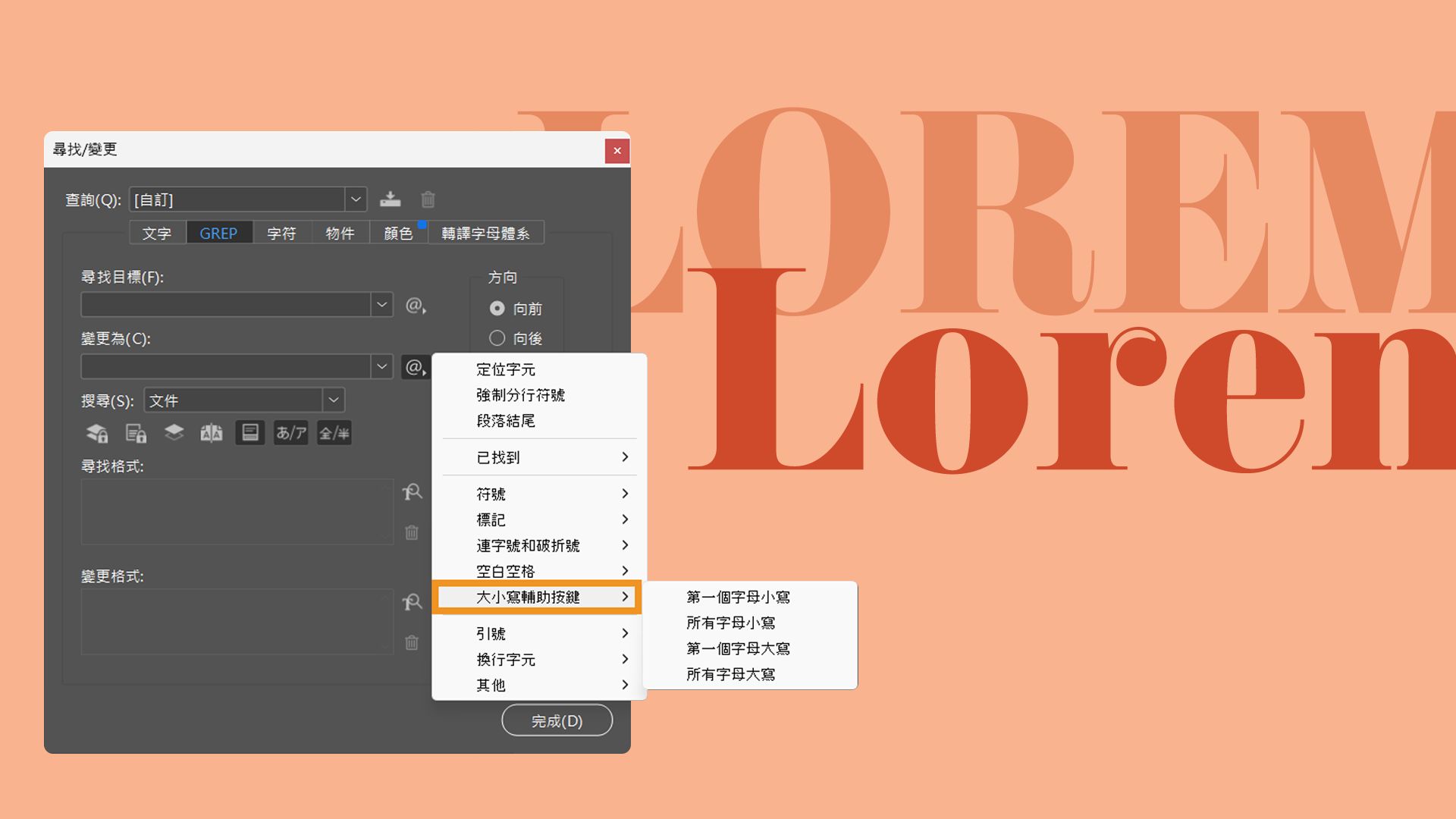Expand the 變更為 field dropdown arrow

tap(381, 367)
